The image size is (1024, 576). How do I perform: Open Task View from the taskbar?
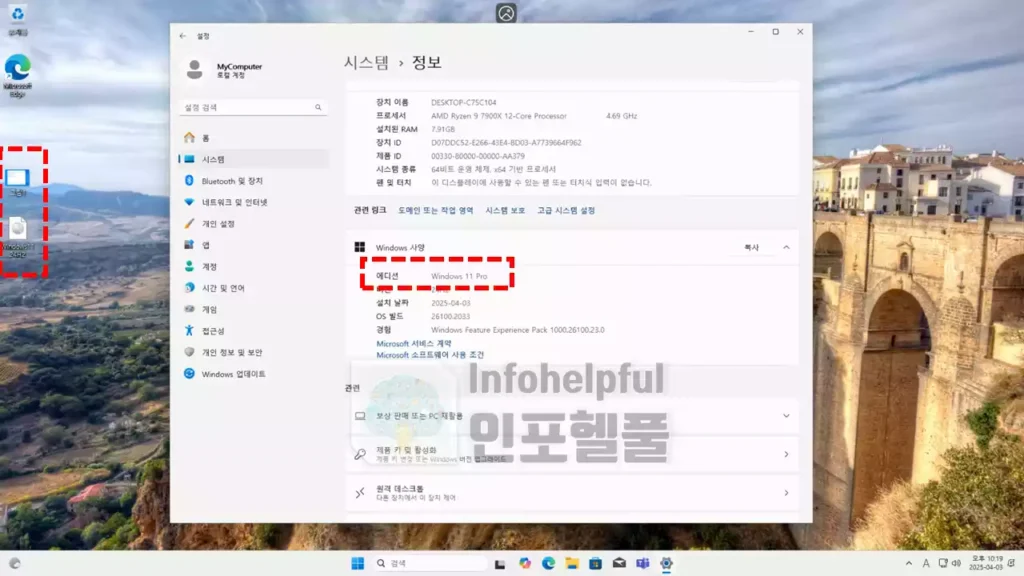tap(500, 564)
